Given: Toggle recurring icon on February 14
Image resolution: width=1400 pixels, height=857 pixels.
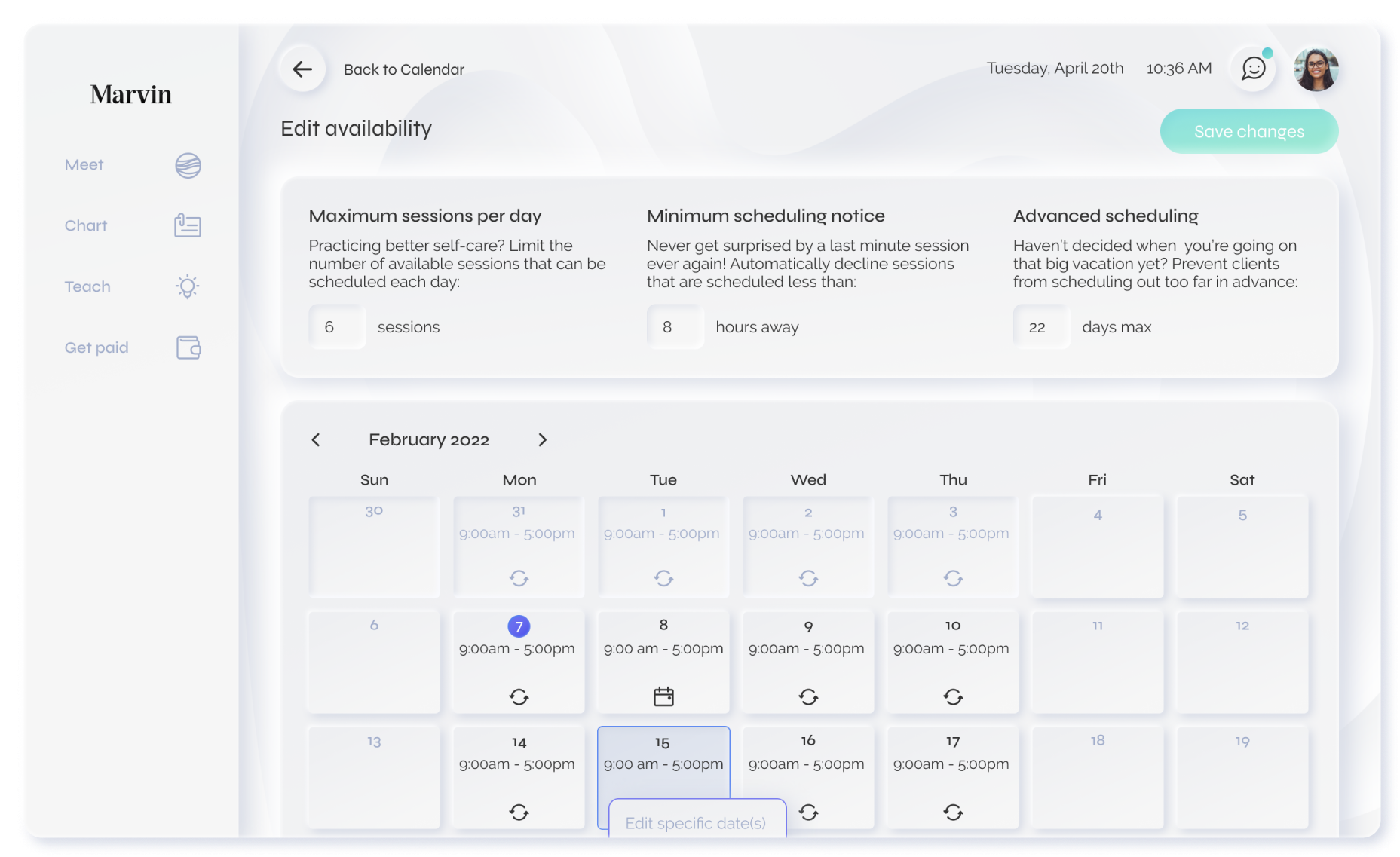Looking at the screenshot, I should coord(519,812).
